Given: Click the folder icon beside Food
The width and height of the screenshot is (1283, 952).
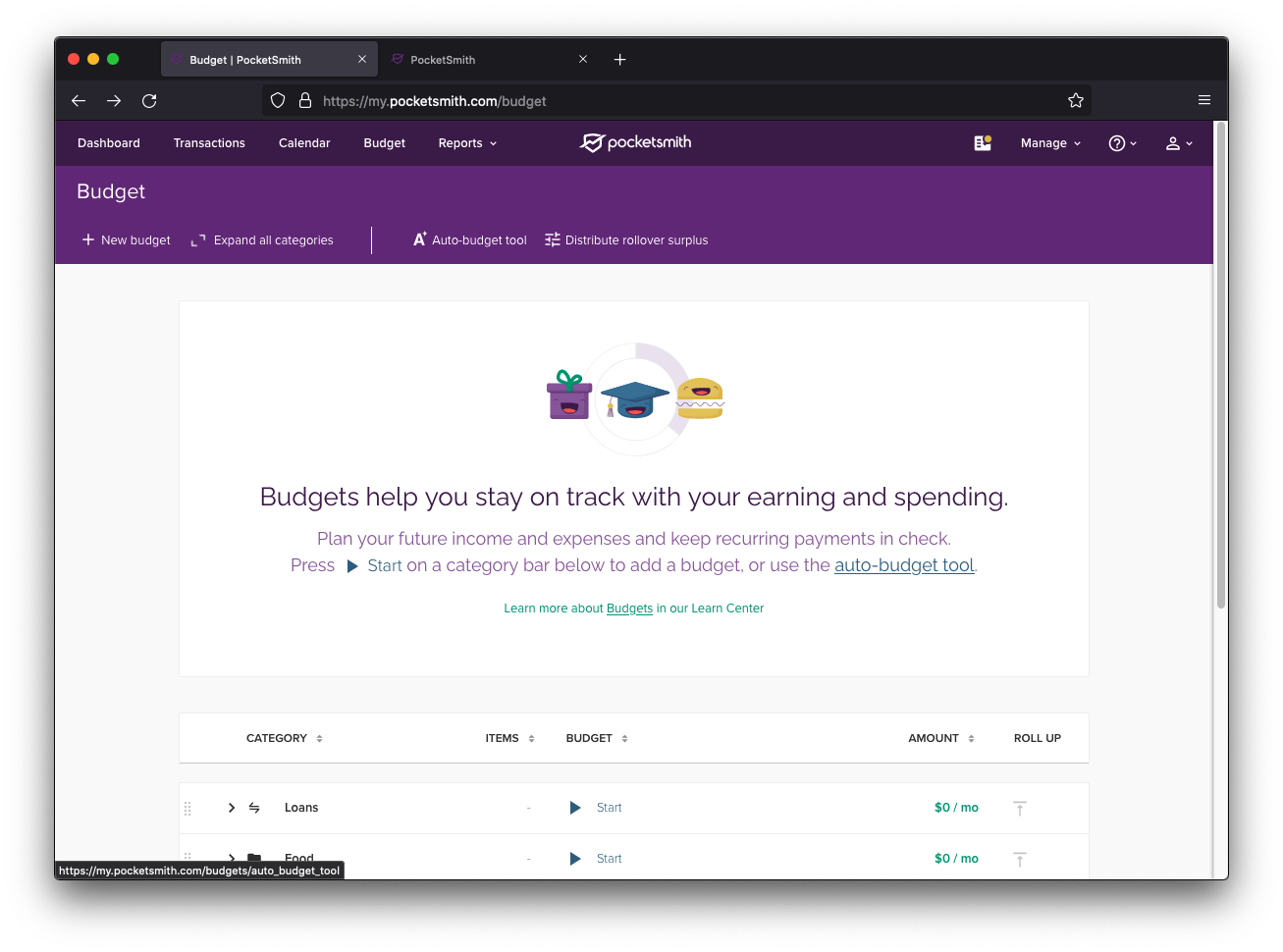Looking at the screenshot, I should [x=253, y=858].
